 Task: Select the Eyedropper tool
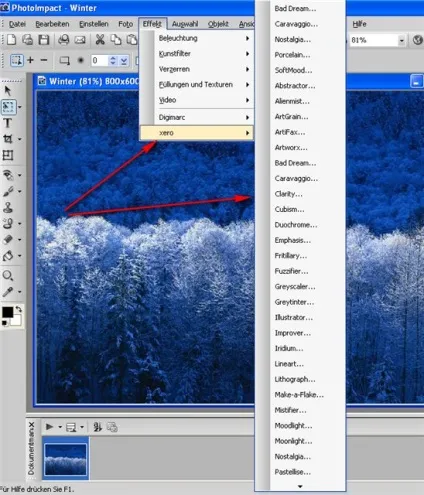click(8, 292)
